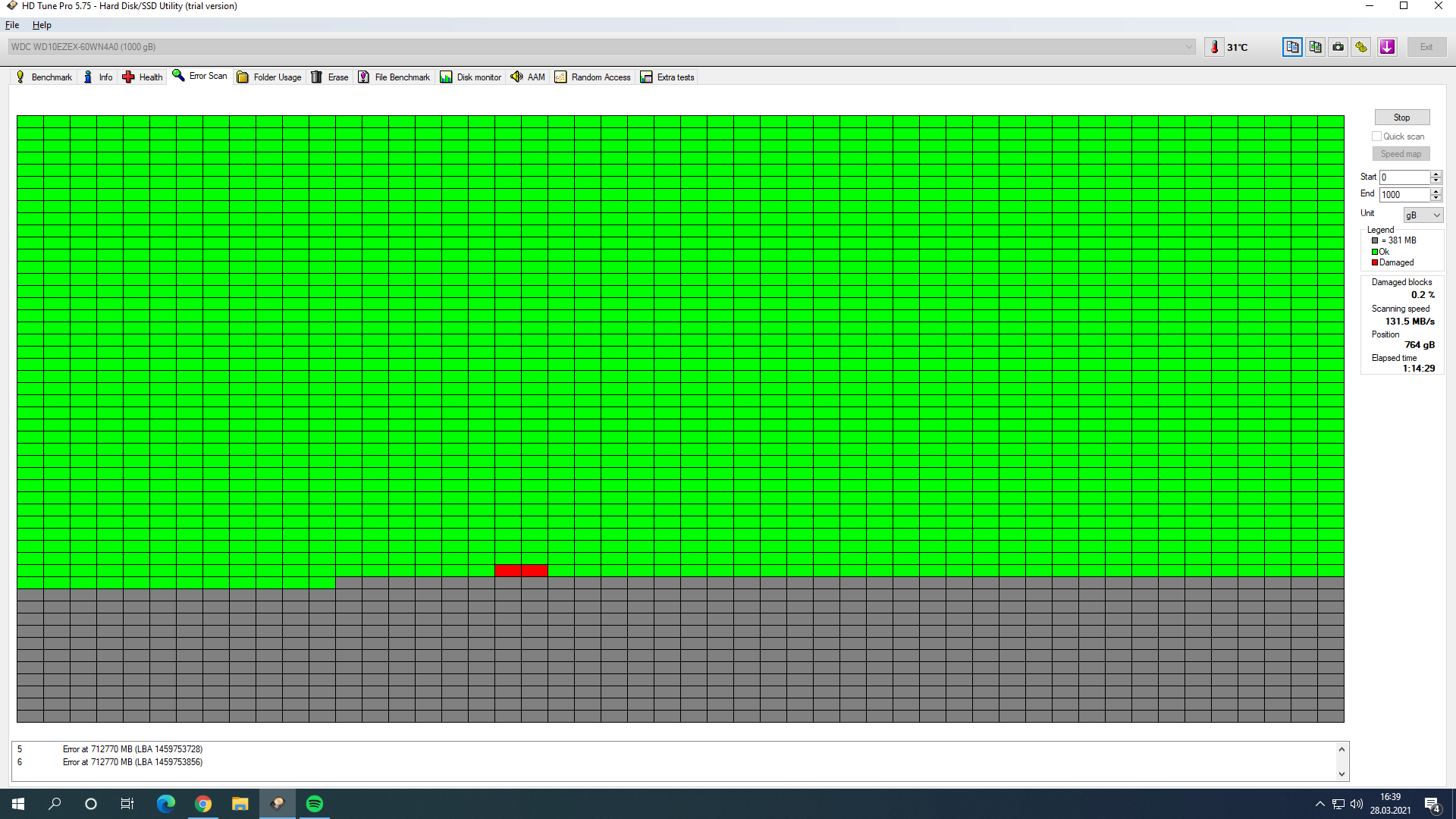Image resolution: width=1456 pixels, height=819 pixels.
Task: Open the Benchmark tab
Action: pyautogui.click(x=44, y=77)
